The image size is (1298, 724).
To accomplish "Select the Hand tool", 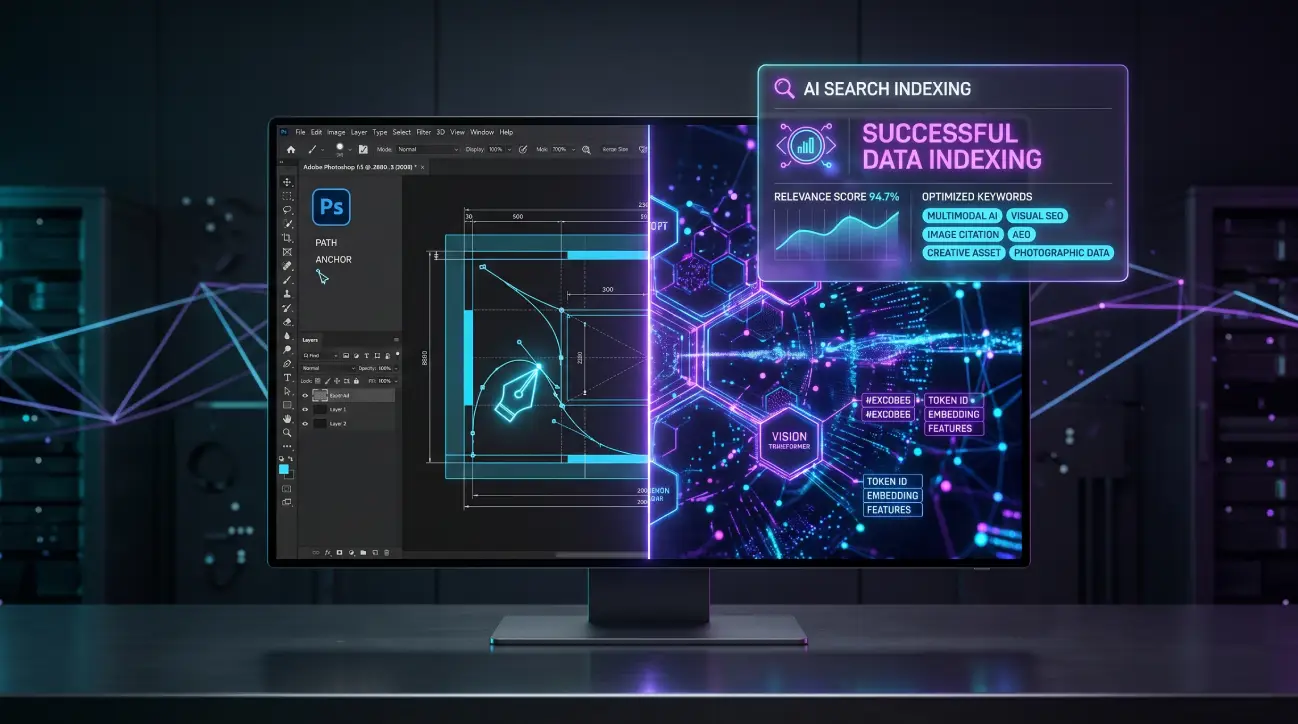I will [287, 418].
